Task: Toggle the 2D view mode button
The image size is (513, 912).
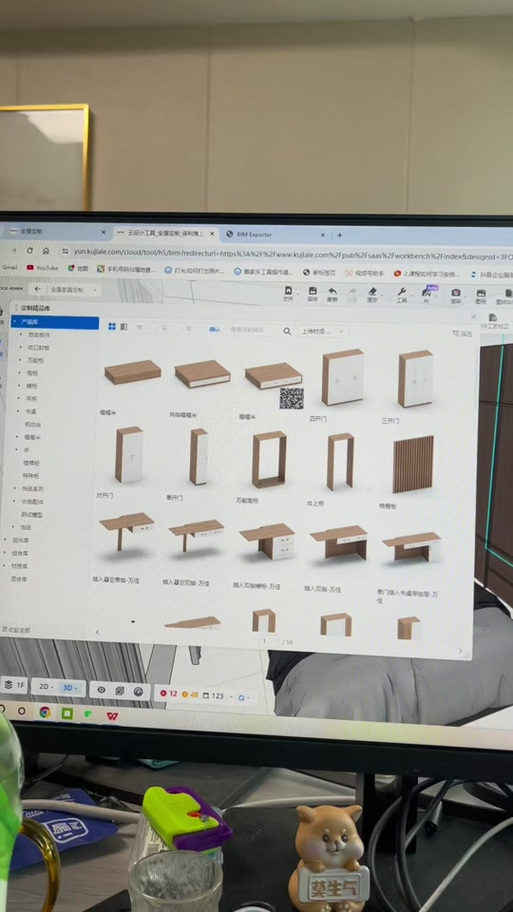Action: pos(47,686)
